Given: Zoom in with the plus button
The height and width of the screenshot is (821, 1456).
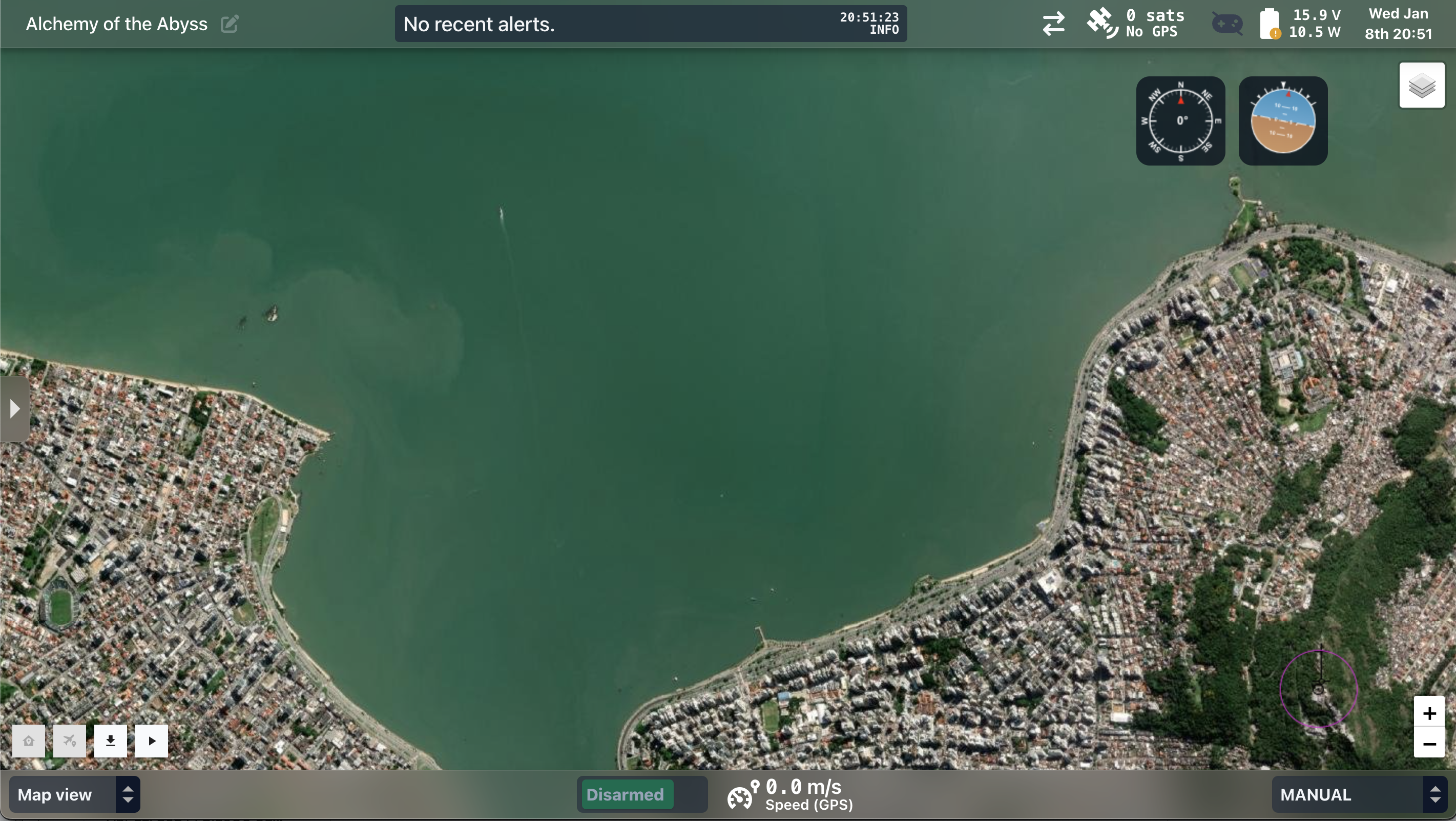Looking at the screenshot, I should click(x=1430, y=712).
